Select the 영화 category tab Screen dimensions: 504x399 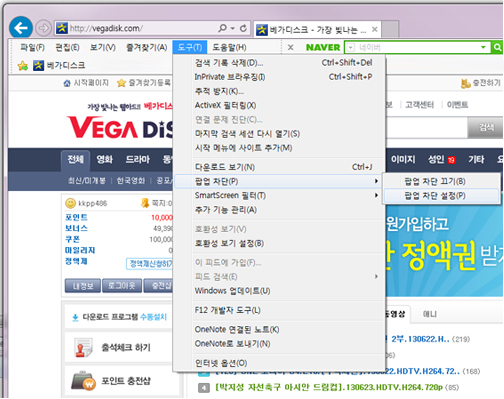pyautogui.click(x=105, y=160)
